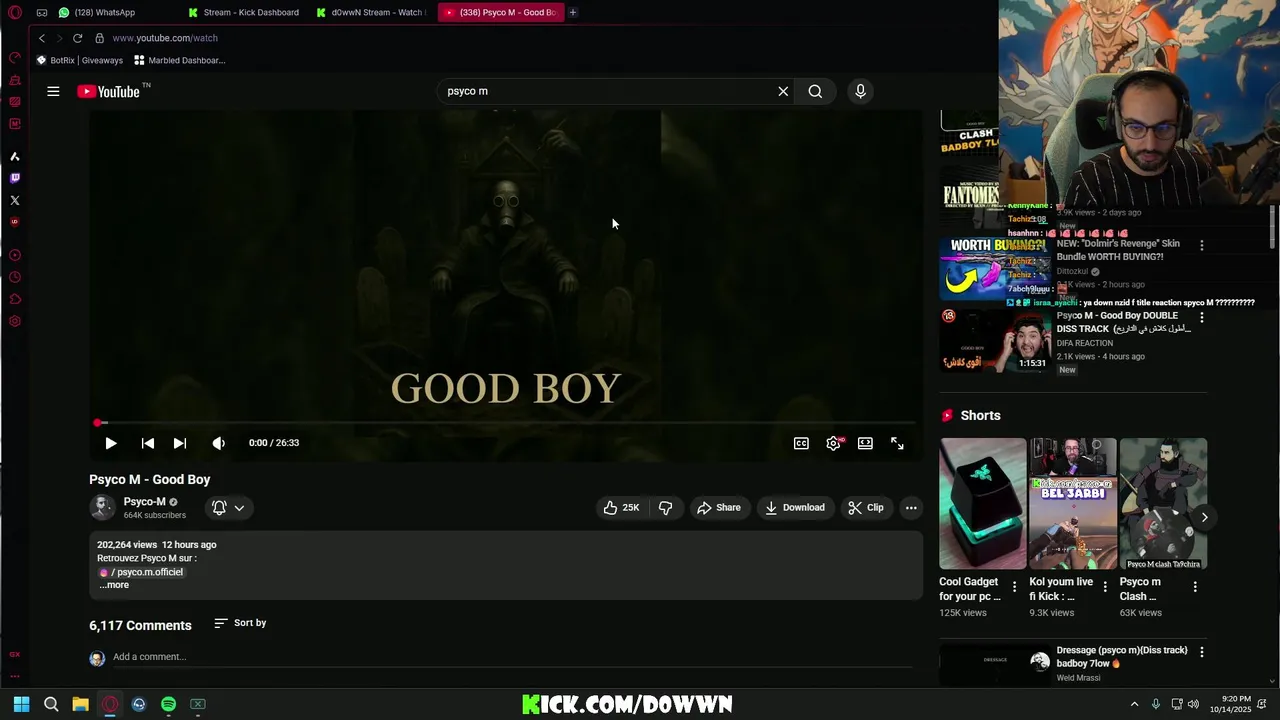Like the Psyco M video
The height and width of the screenshot is (720, 1280).
(x=621, y=508)
